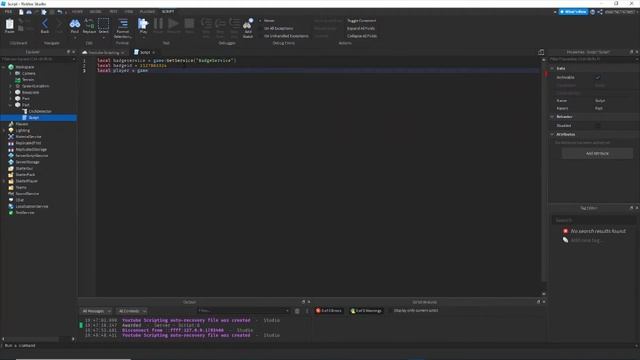The width and height of the screenshot is (640, 360).
Task: Expand the Lighting tree node
Action: [x=4, y=130]
